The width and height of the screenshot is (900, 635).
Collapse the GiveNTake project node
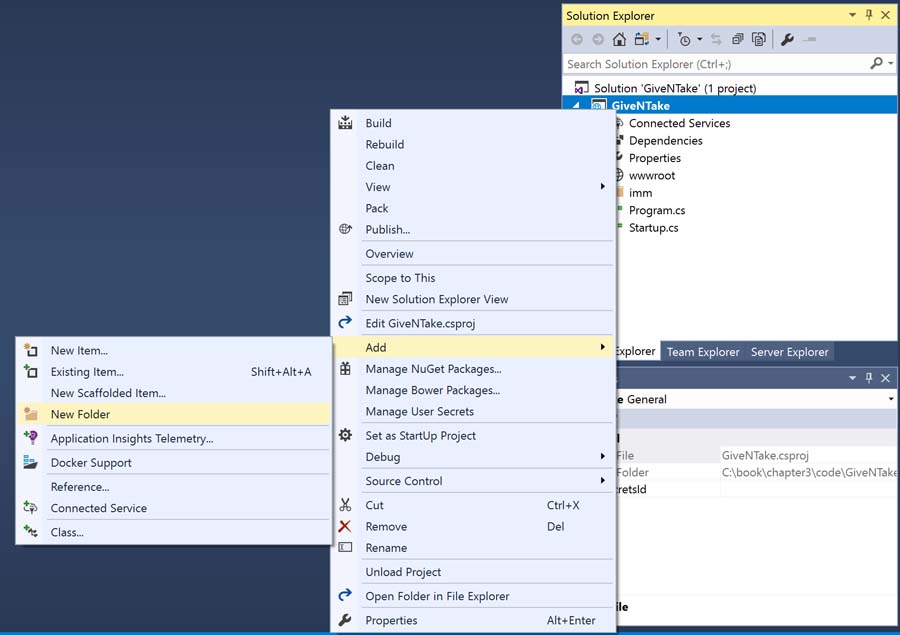pos(575,106)
